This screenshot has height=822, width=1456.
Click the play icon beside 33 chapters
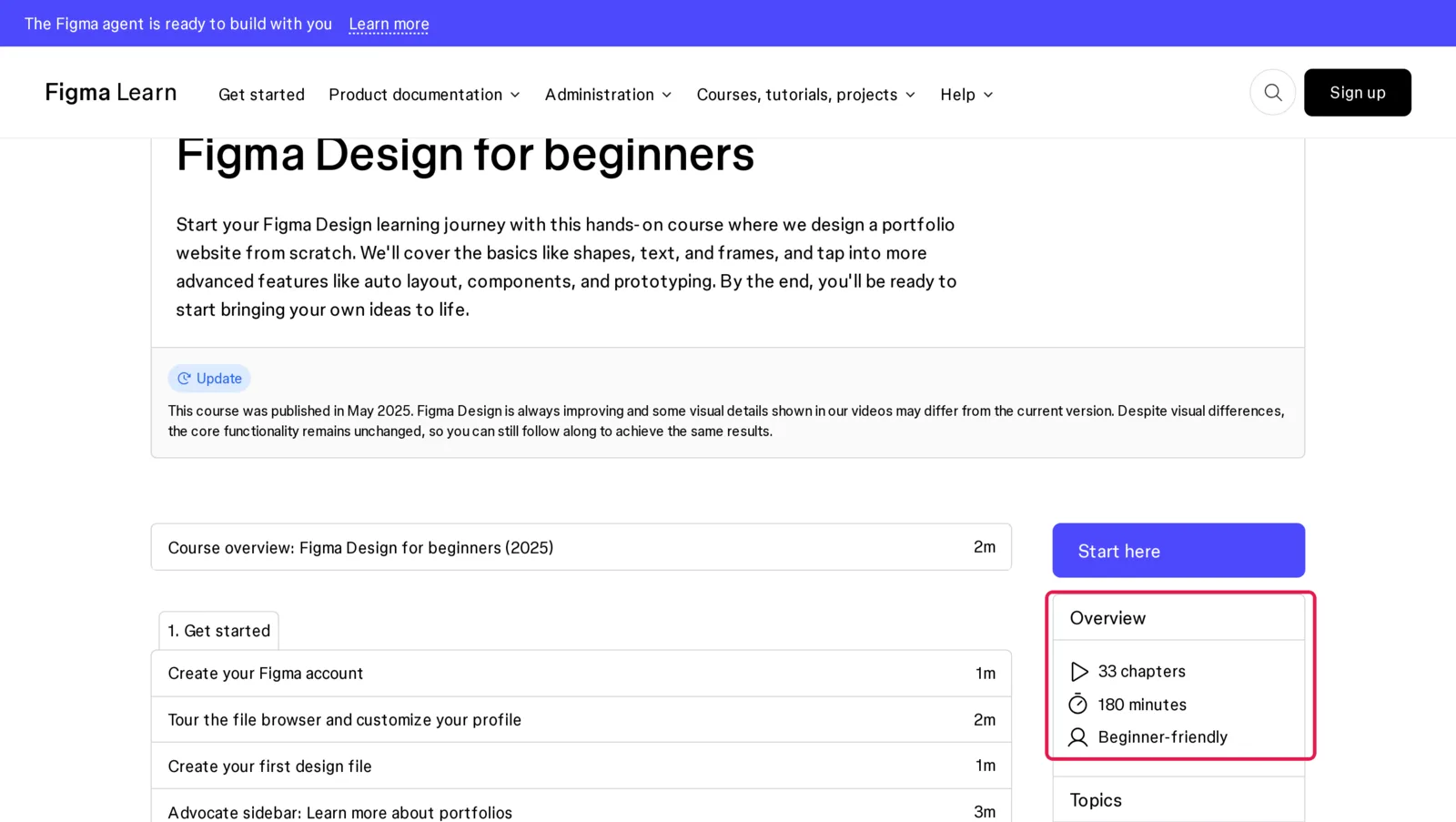(x=1078, y=672)
